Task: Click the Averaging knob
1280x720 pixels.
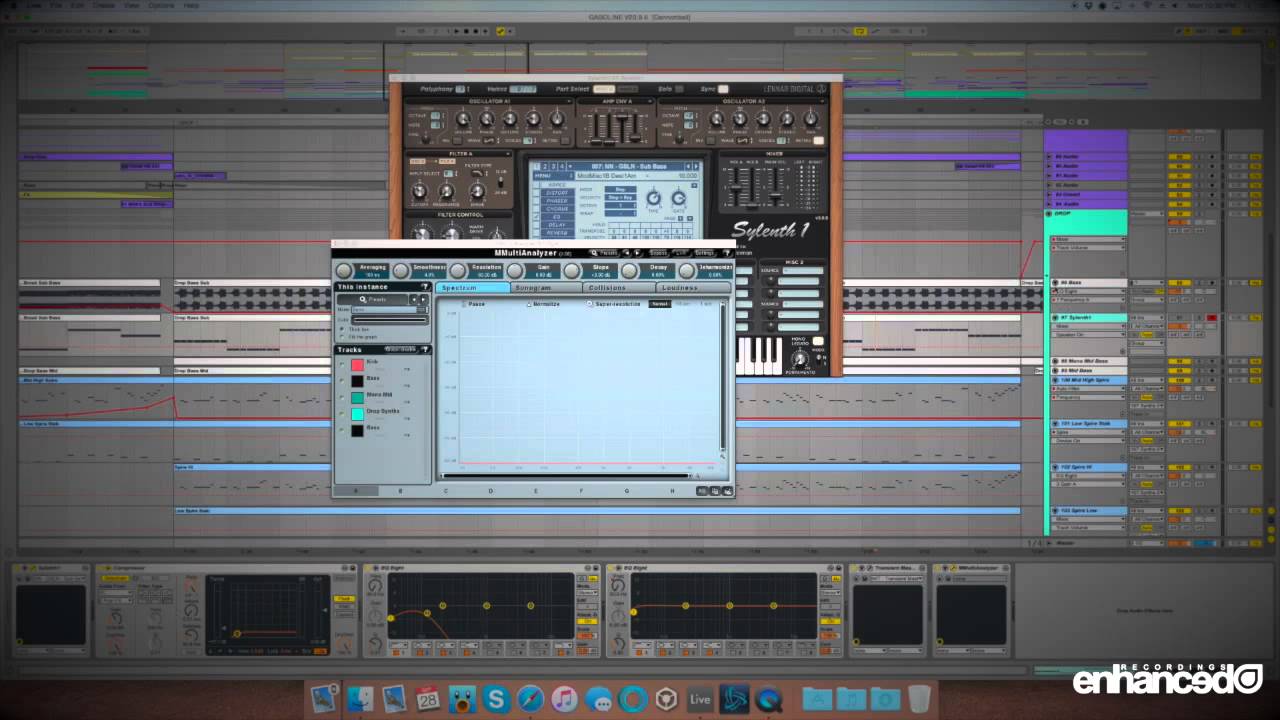Action: pyautogui.click(x=344, y=271)
